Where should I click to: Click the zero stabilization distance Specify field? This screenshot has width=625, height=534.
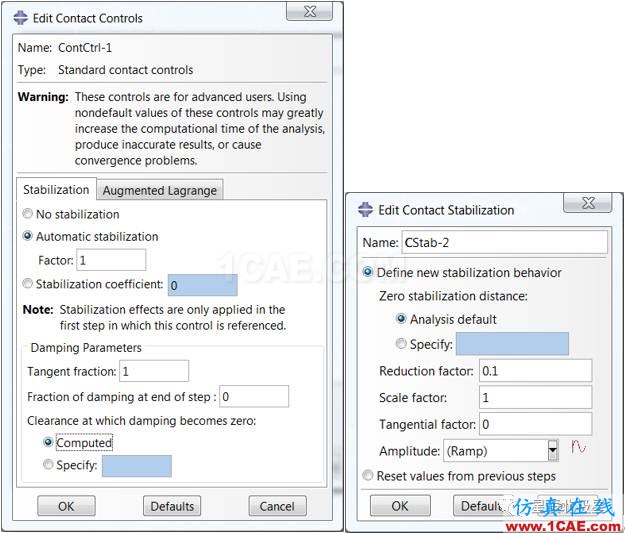512,344
